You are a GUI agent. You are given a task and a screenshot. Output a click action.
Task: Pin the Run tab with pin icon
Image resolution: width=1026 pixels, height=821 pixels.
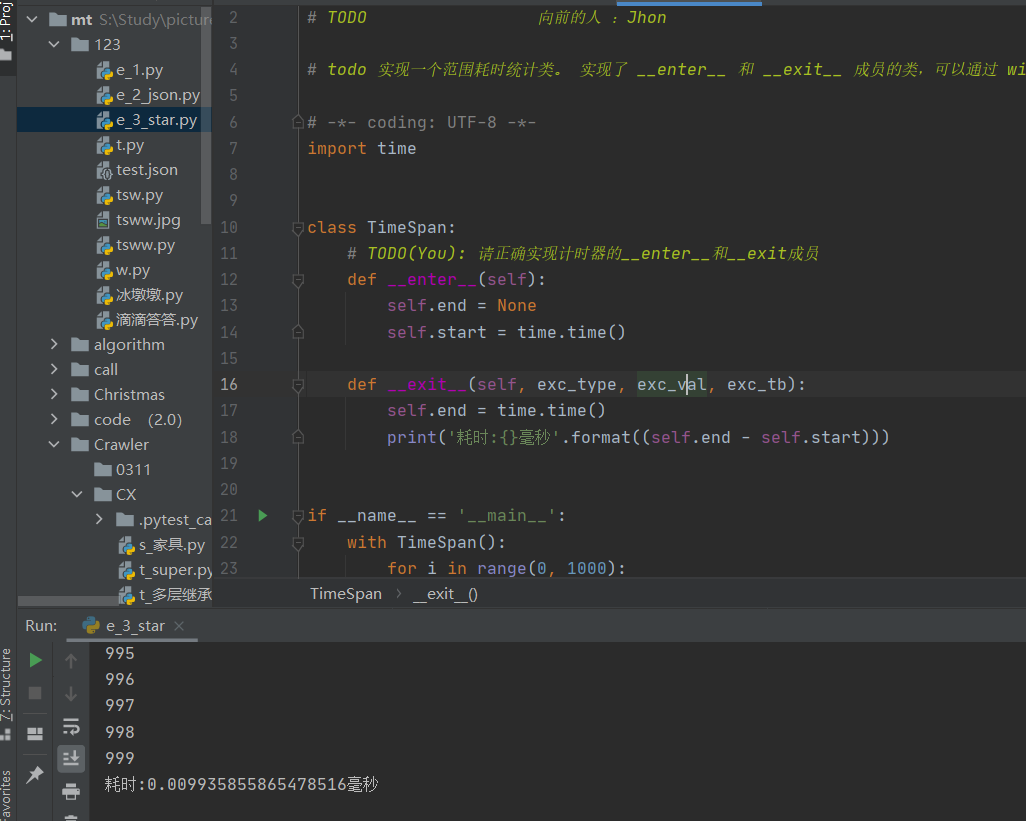click(35, 775)
